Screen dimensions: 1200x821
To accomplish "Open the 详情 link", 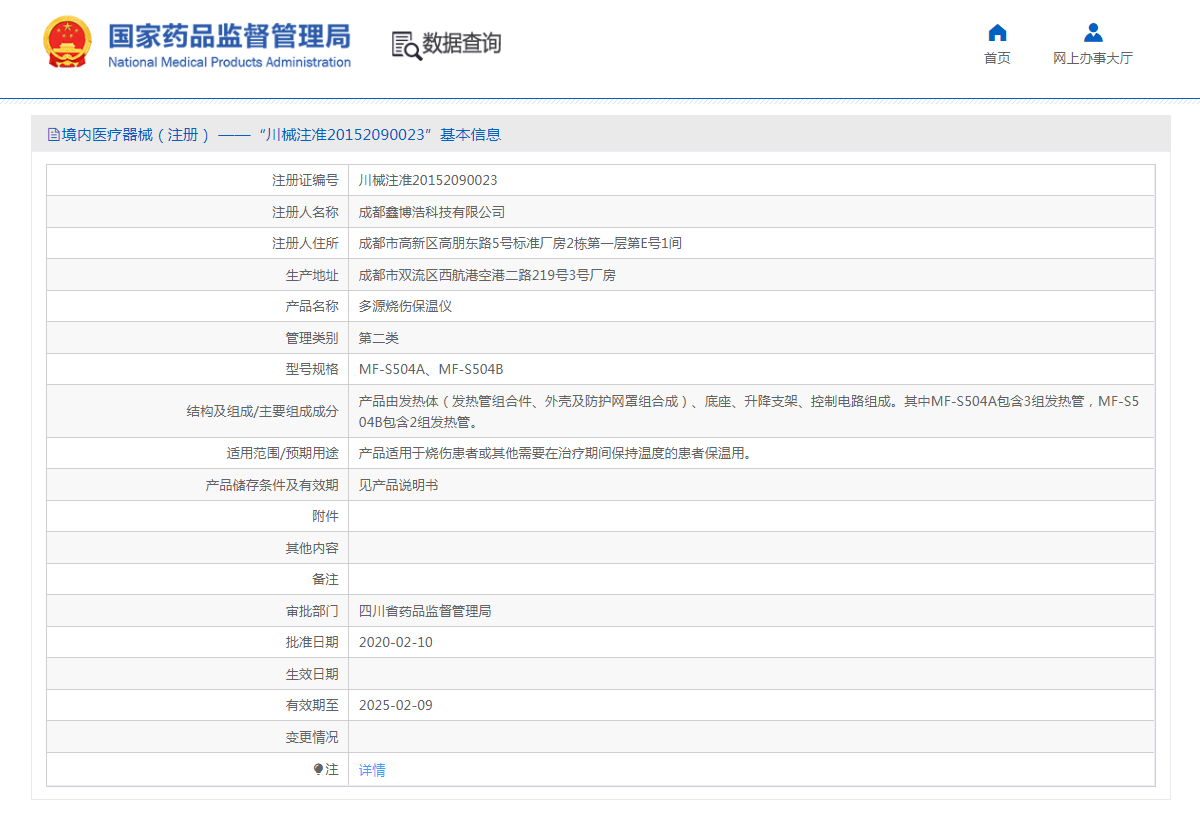I will tap(372, 770).
